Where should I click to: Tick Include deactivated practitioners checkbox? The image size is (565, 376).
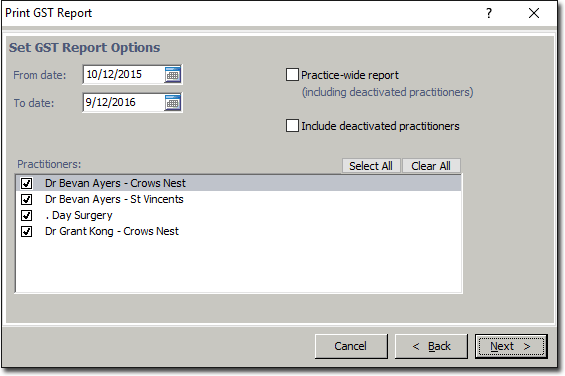click(292, 126)
